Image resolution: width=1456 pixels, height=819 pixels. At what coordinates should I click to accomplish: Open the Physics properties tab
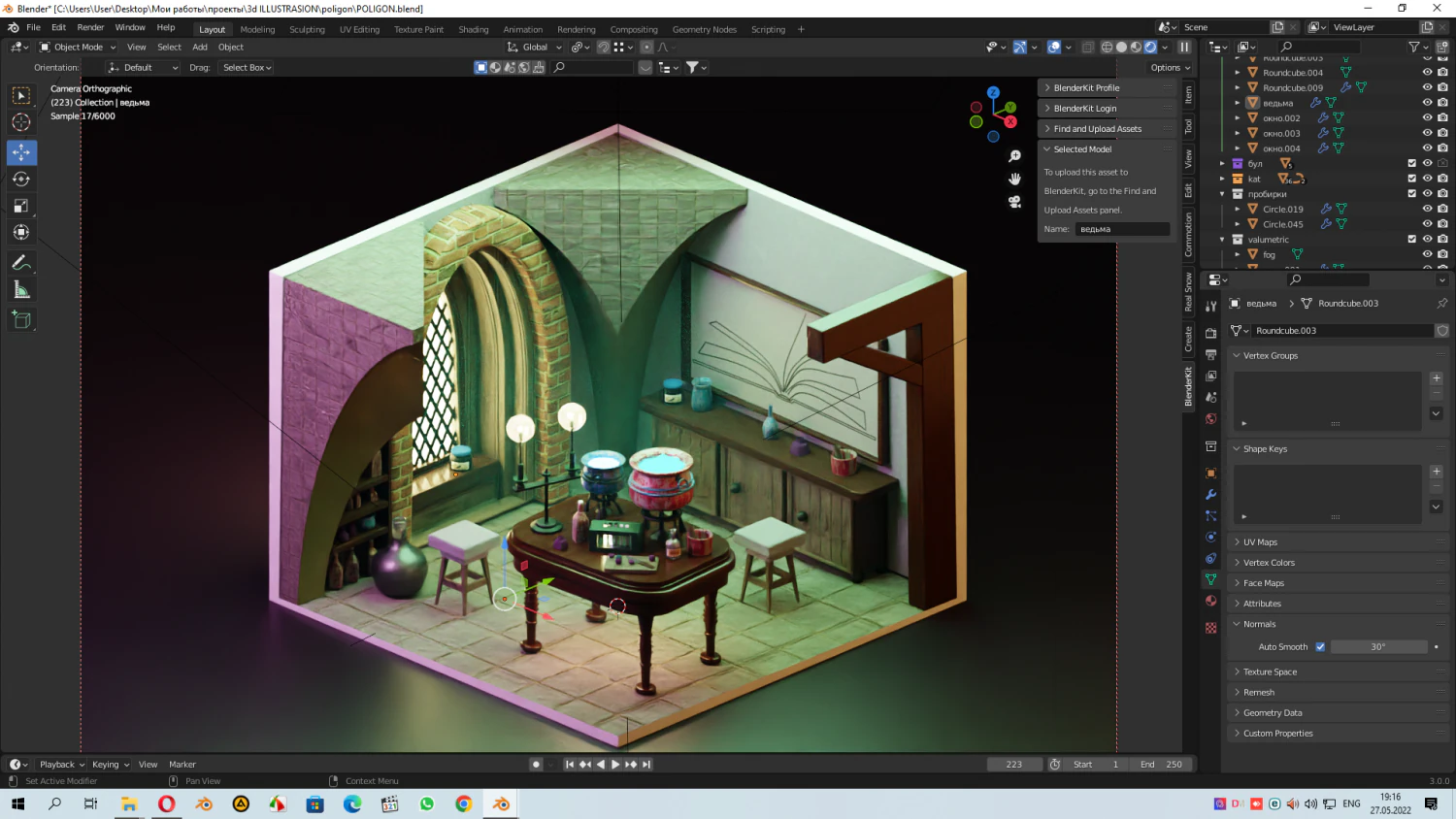pos(1210,537)
